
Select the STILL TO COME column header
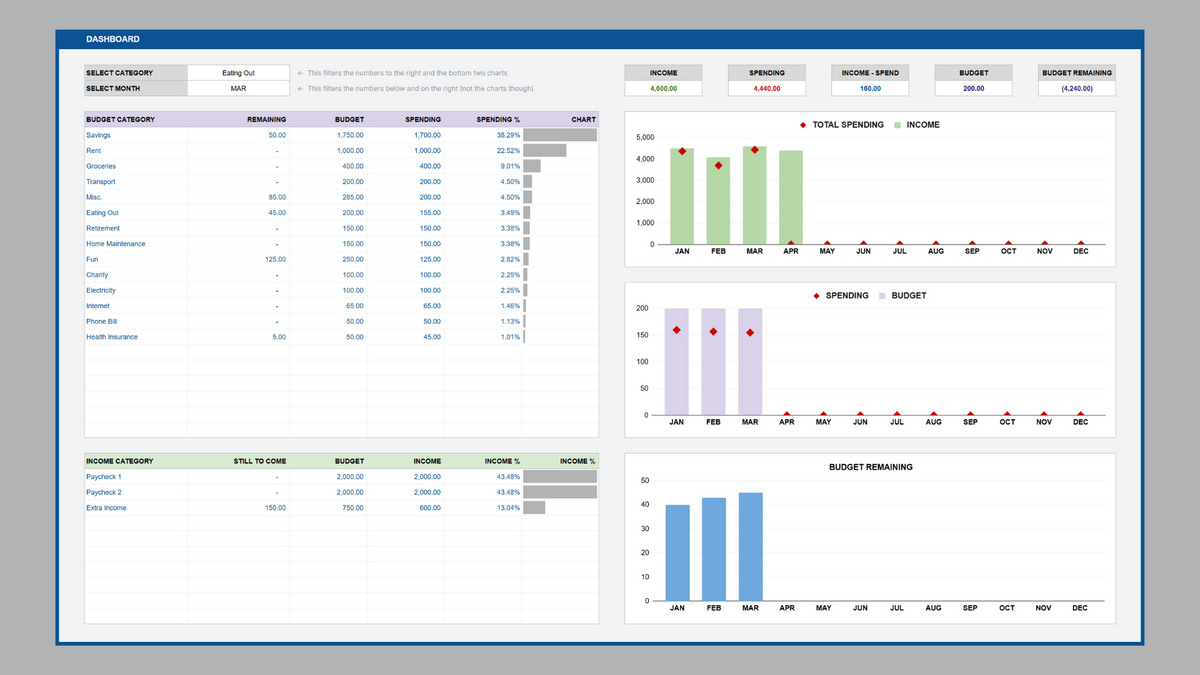(260, 461)
